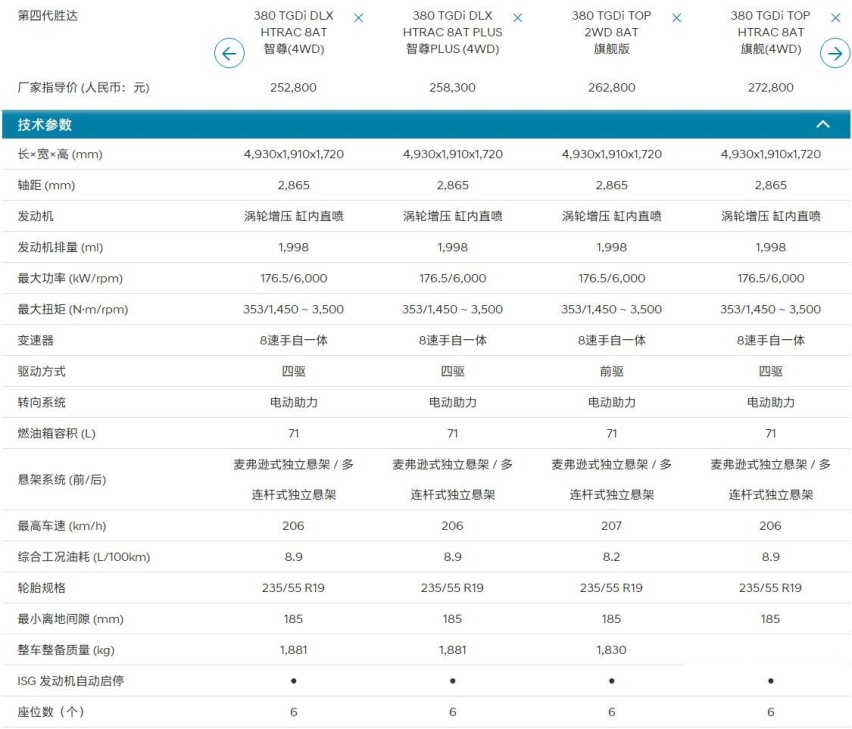Click the 悬架系统 (前/后) row label
The height and width of the screenshot is (729, 852).
pos(62,480)
